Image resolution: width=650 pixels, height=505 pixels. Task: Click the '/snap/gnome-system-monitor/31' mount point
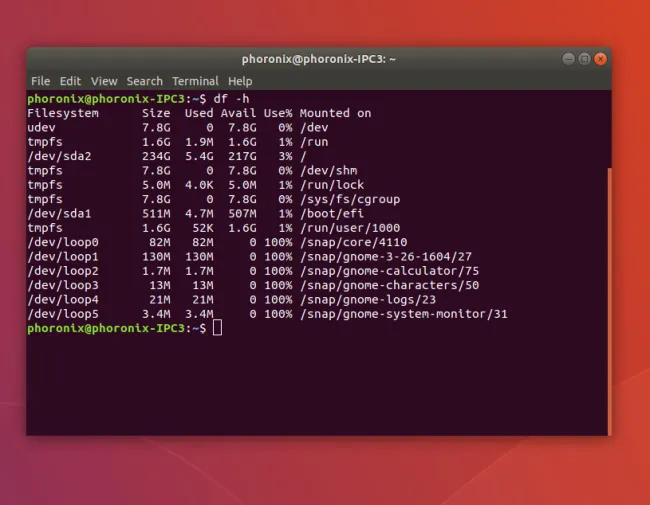click(x=404, y=314)
